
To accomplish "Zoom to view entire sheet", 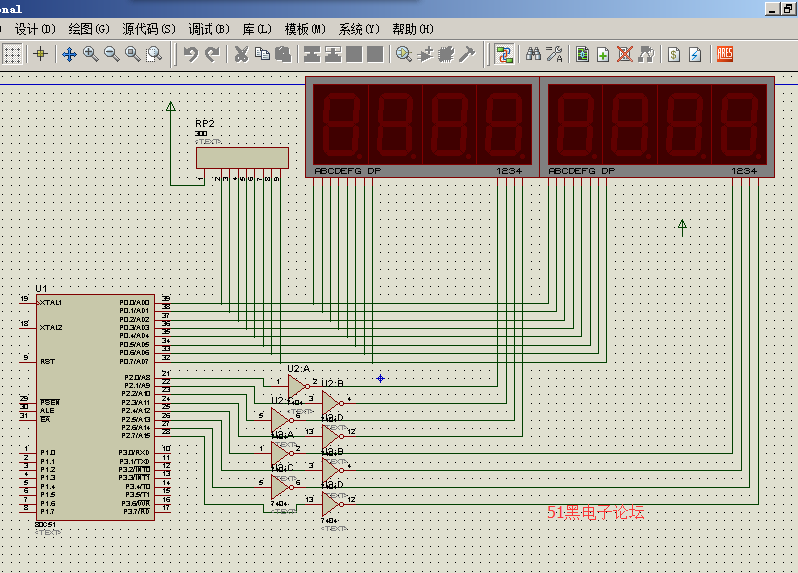I will [133, 54].
